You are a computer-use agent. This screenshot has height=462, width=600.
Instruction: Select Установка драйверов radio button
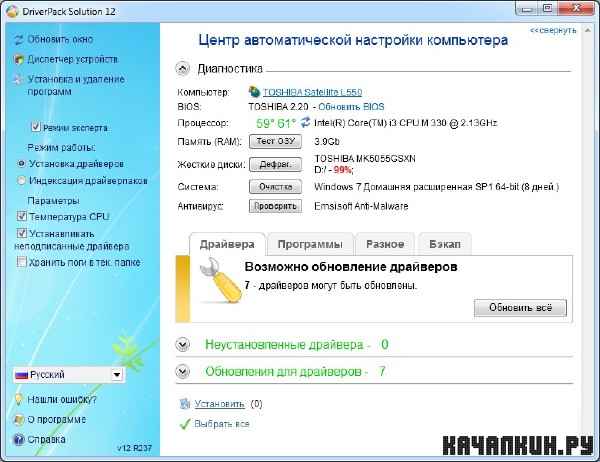21,164
